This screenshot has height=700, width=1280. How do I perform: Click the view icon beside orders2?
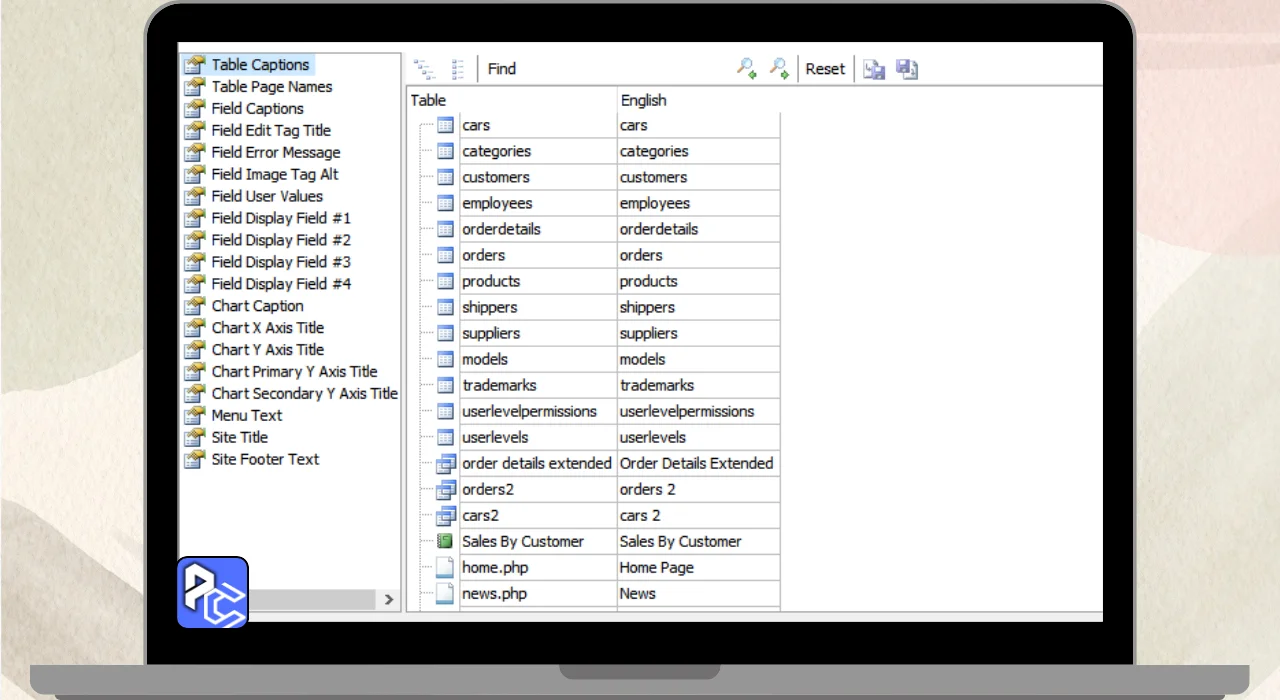coord(445,489)
